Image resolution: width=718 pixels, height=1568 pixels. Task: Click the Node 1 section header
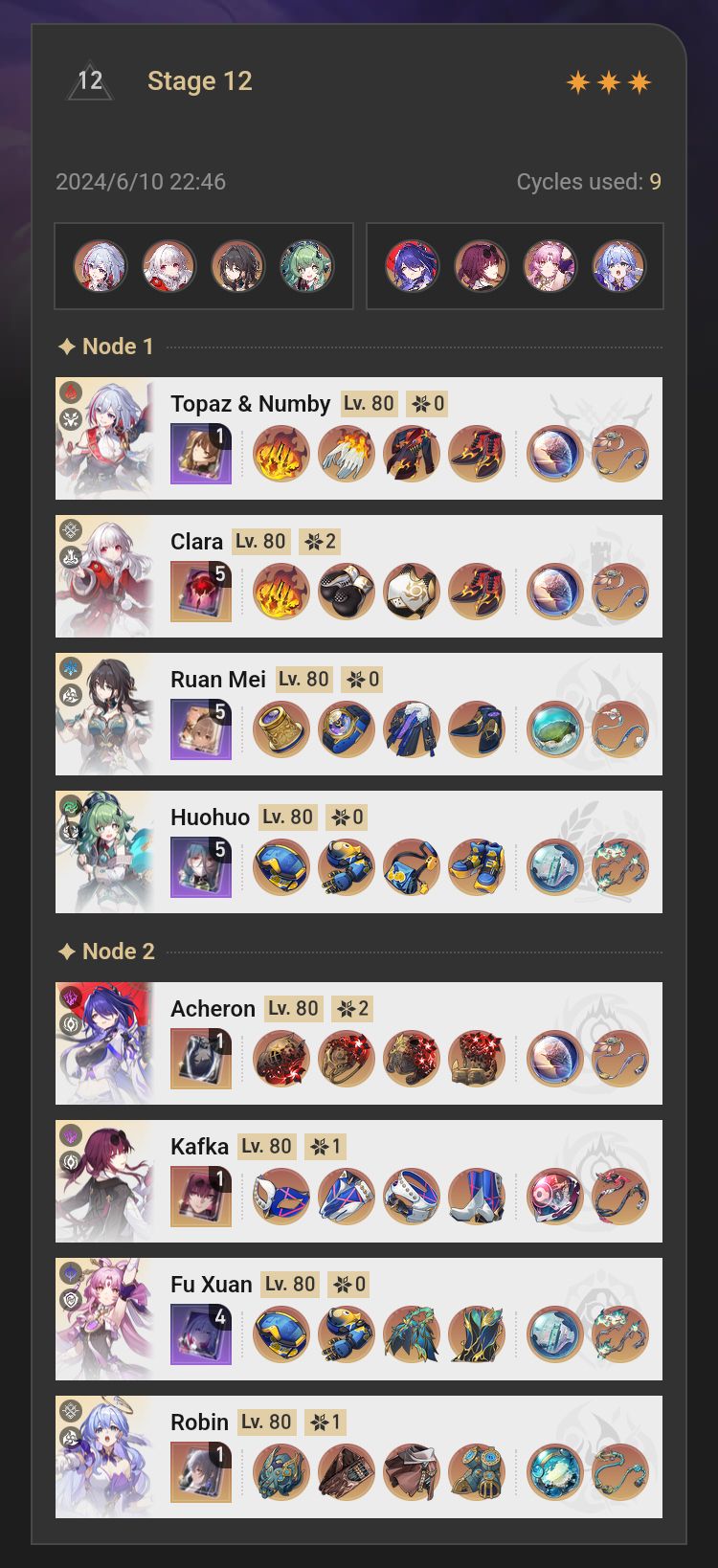[106, 347]
